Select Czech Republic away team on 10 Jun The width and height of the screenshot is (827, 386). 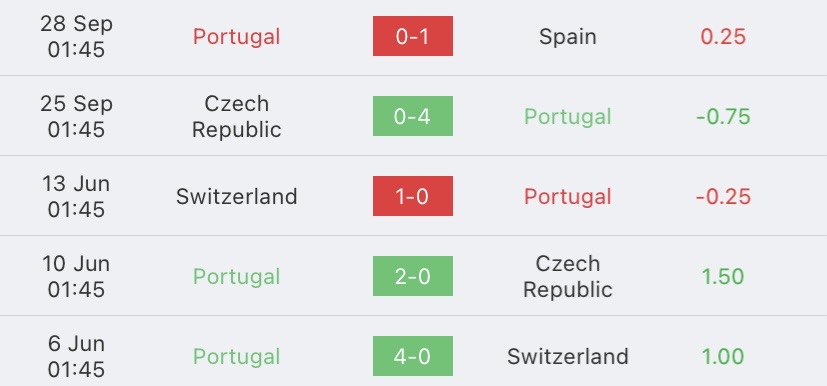click(x=568, y=276)
